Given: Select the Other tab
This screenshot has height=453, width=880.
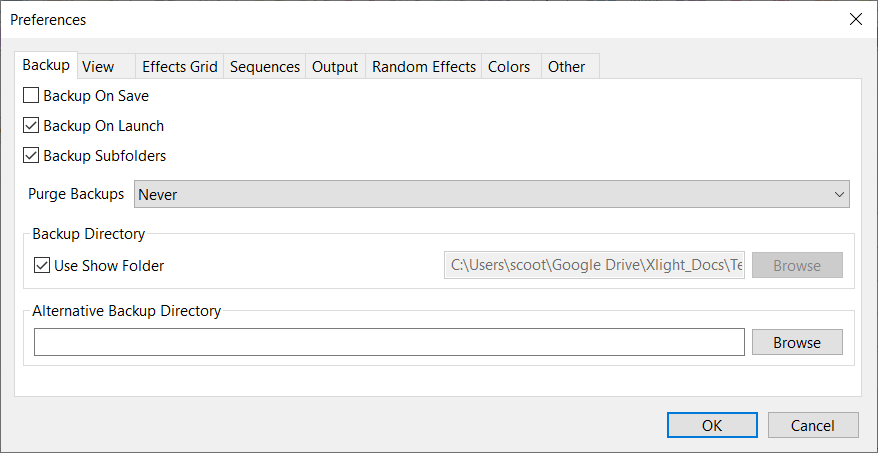Looking at the screenshot, I should click(x=567, y=67).
